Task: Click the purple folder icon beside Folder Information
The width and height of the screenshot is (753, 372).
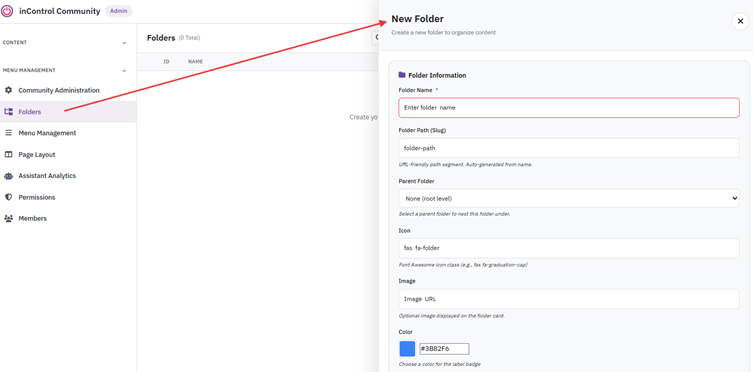Action: point(402,75)
